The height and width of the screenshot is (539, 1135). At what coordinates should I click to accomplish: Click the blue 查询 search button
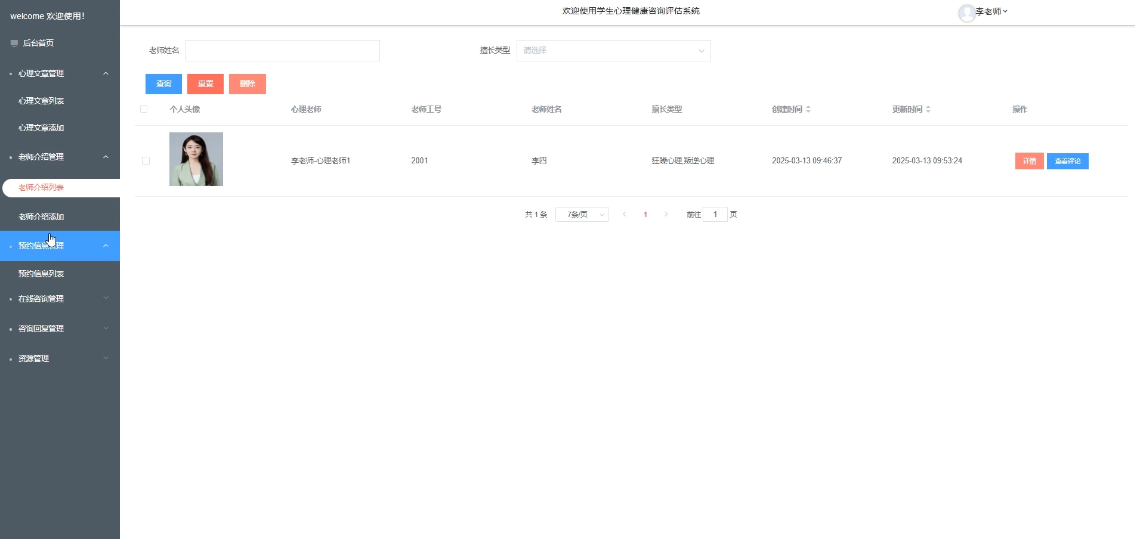[164, 84]
